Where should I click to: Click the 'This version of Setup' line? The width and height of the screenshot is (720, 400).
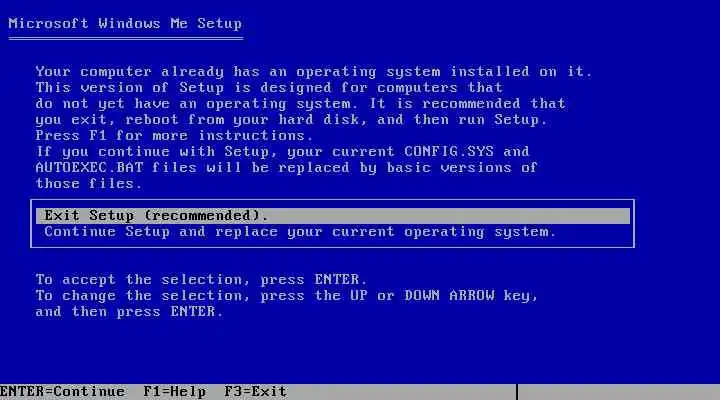269,88
